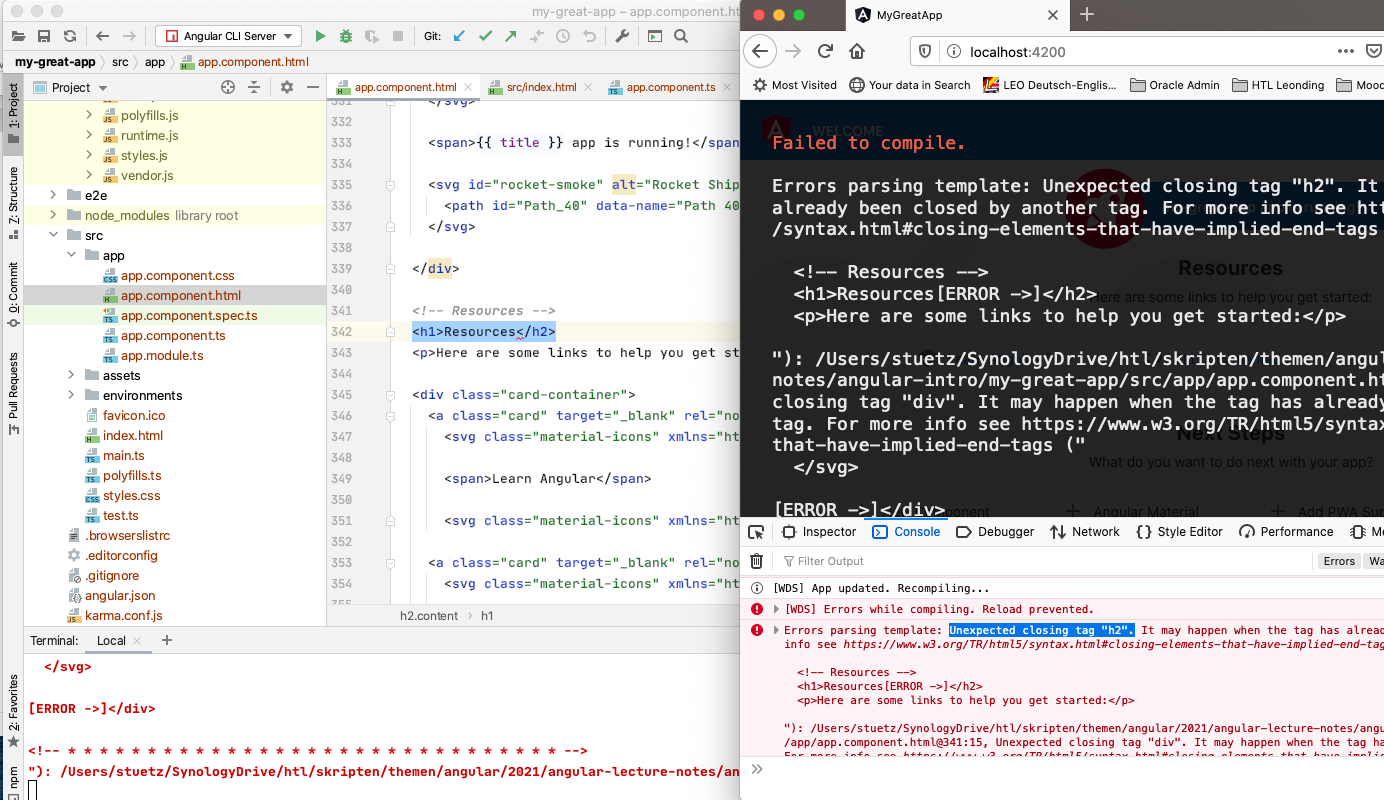Expand the assets folder

point(71,375)
